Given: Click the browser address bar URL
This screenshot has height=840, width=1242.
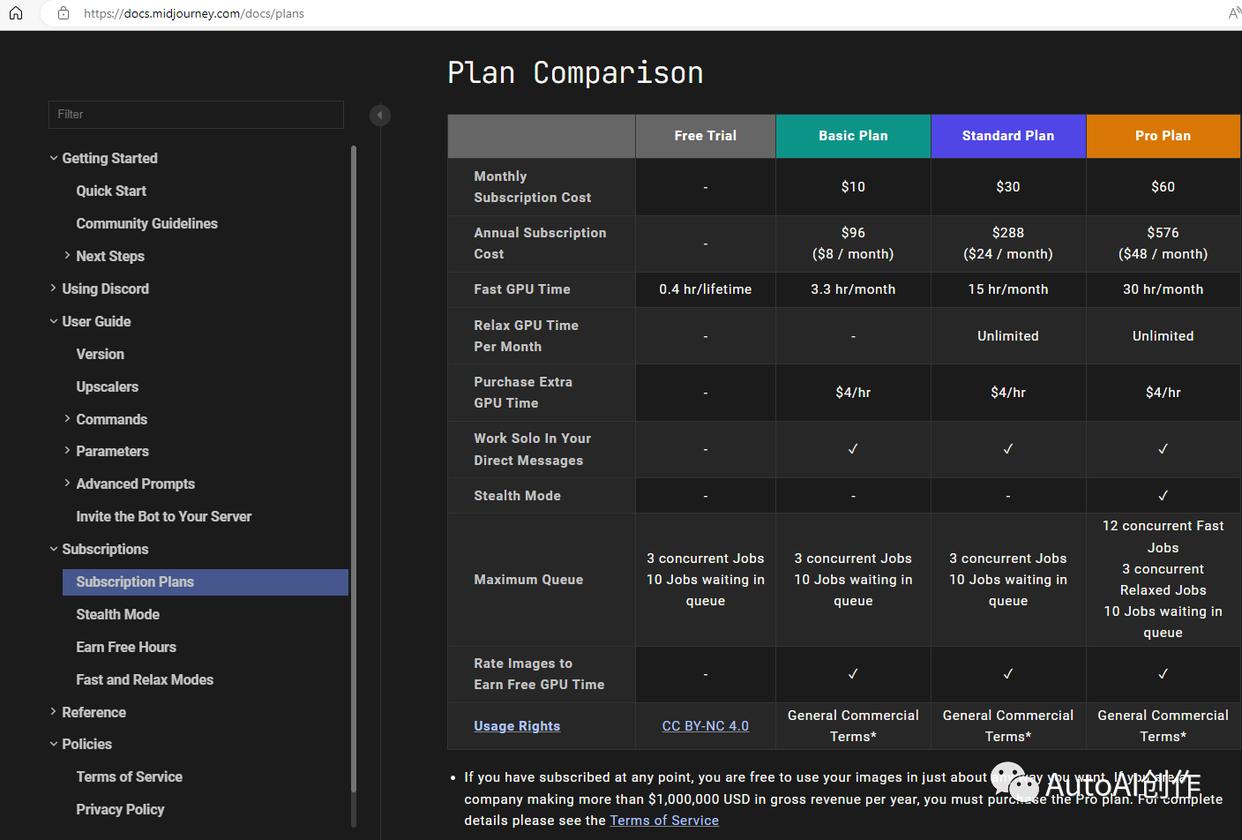Looking at the screenshot, I should tap(194, 14).
